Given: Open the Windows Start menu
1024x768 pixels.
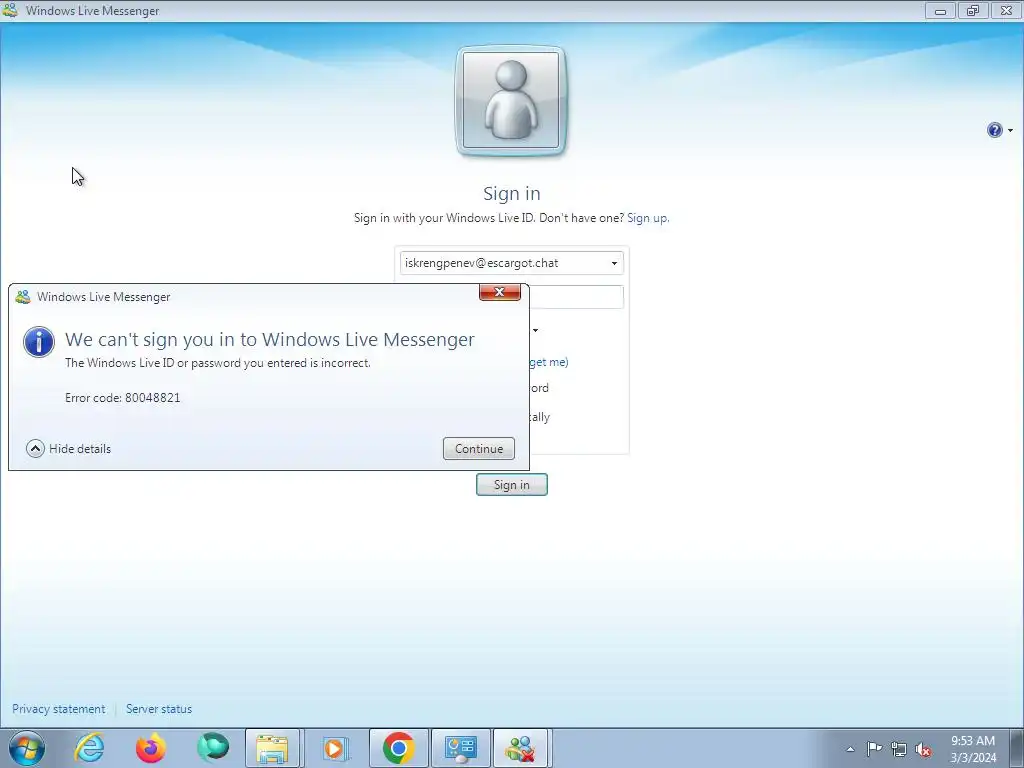Looking at the screenshot, I should coord(27,748).
